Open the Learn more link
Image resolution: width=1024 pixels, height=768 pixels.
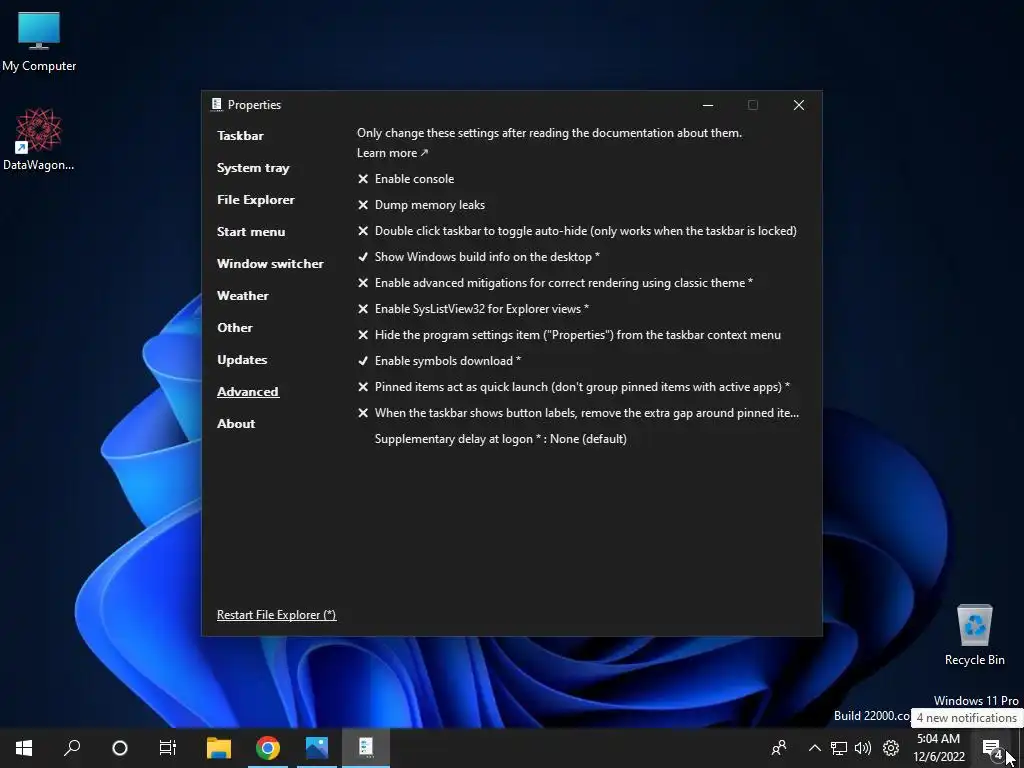(392, 153)
